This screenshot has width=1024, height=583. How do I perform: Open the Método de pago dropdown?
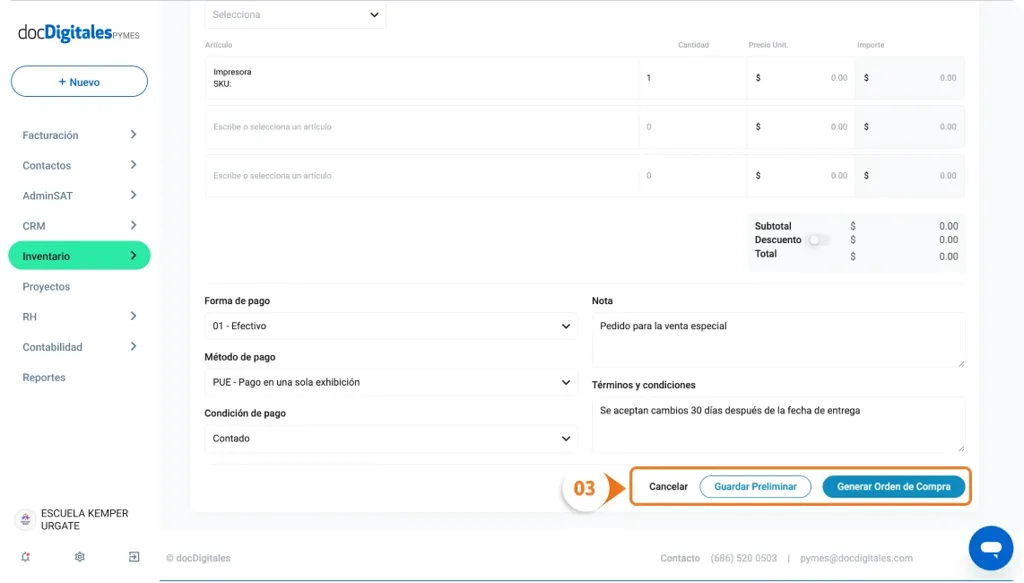click(390, 382)
